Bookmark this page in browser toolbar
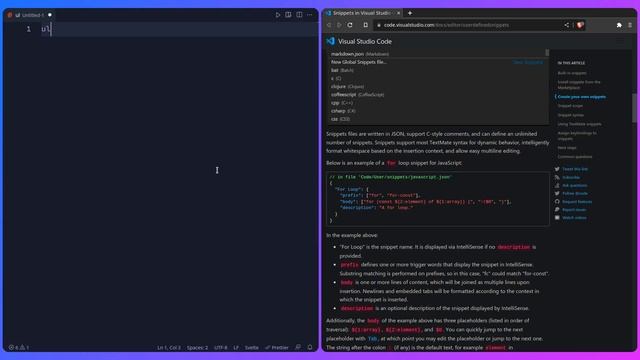 (366, 25)
